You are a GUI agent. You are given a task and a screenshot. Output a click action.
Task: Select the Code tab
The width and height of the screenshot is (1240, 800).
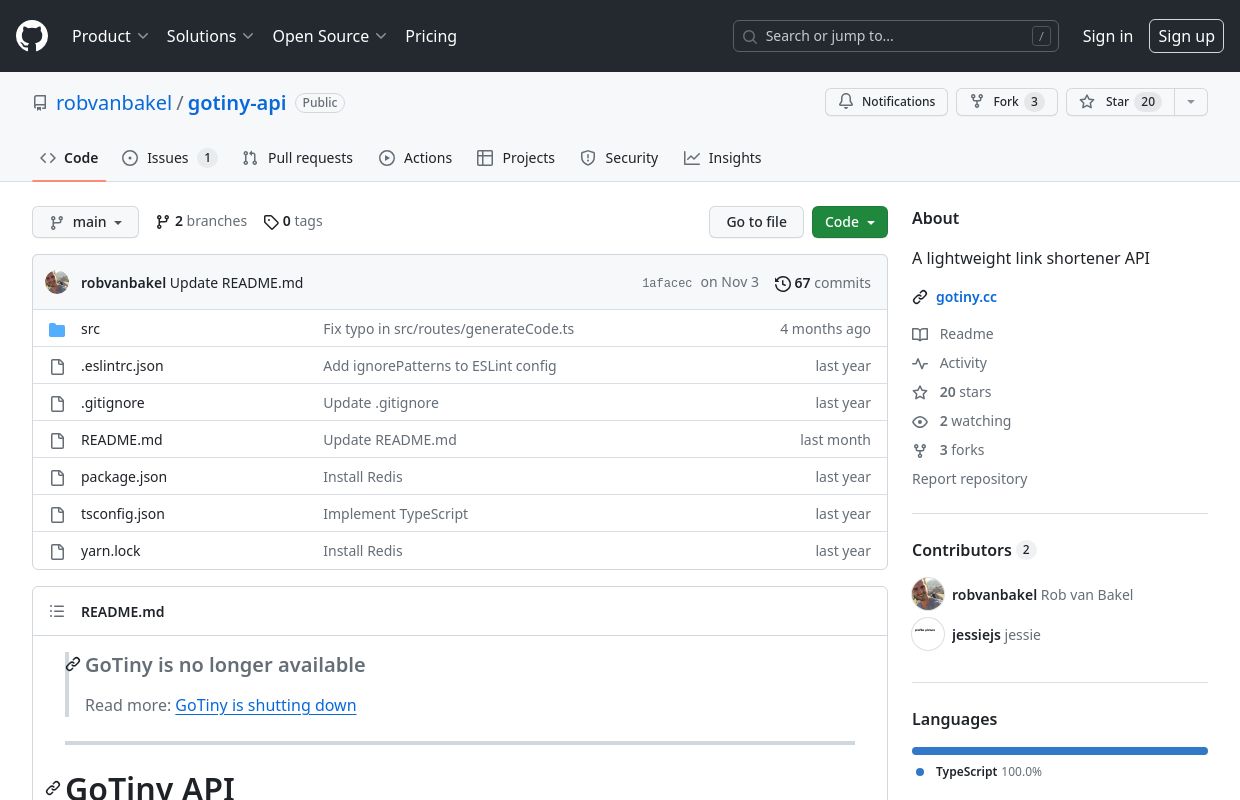coord(69,158)
